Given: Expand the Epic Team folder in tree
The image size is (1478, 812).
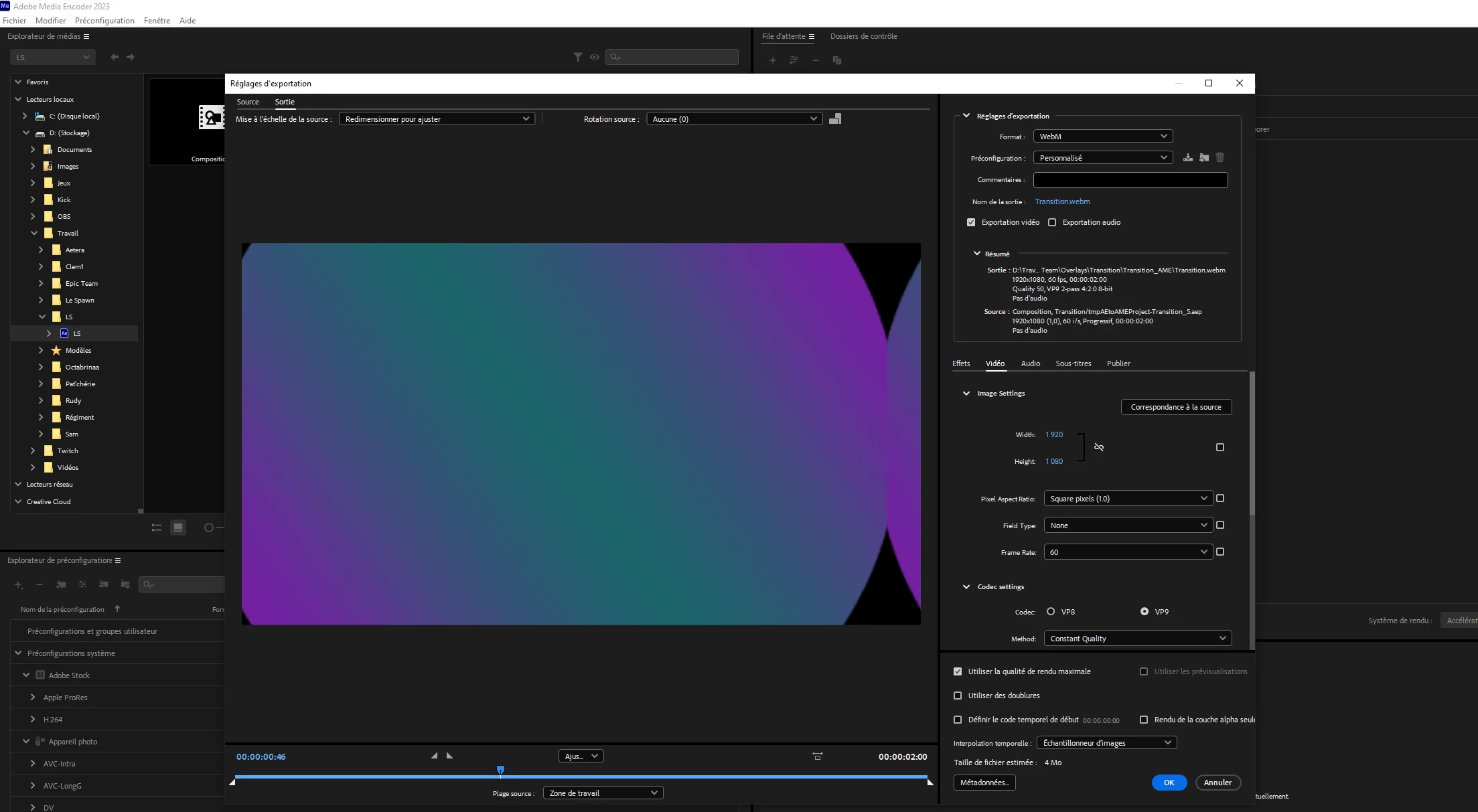Looking at the screenshot, I should coord(41,284).
